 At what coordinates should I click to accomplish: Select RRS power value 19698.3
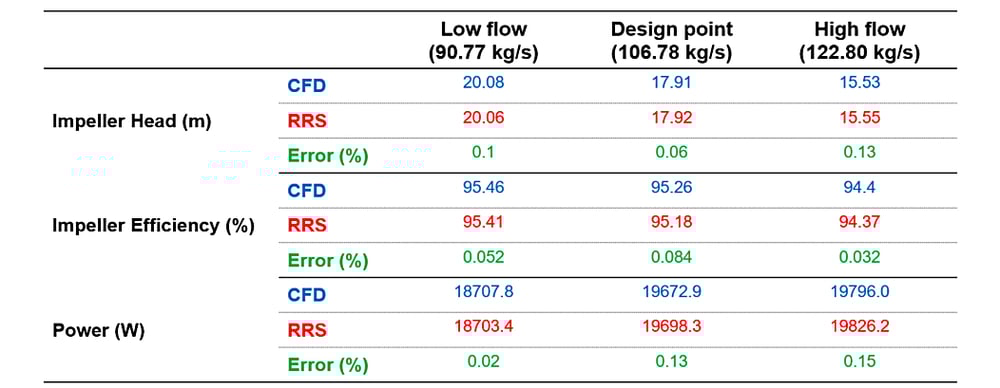(672, 326)
